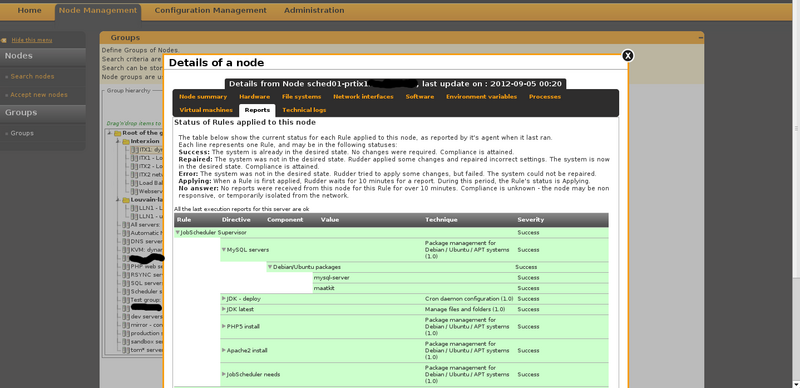This screenshot has width=800, height=388.
Task: Collapse Debian/Ubuntu packages component
Action: click(270, 267)
